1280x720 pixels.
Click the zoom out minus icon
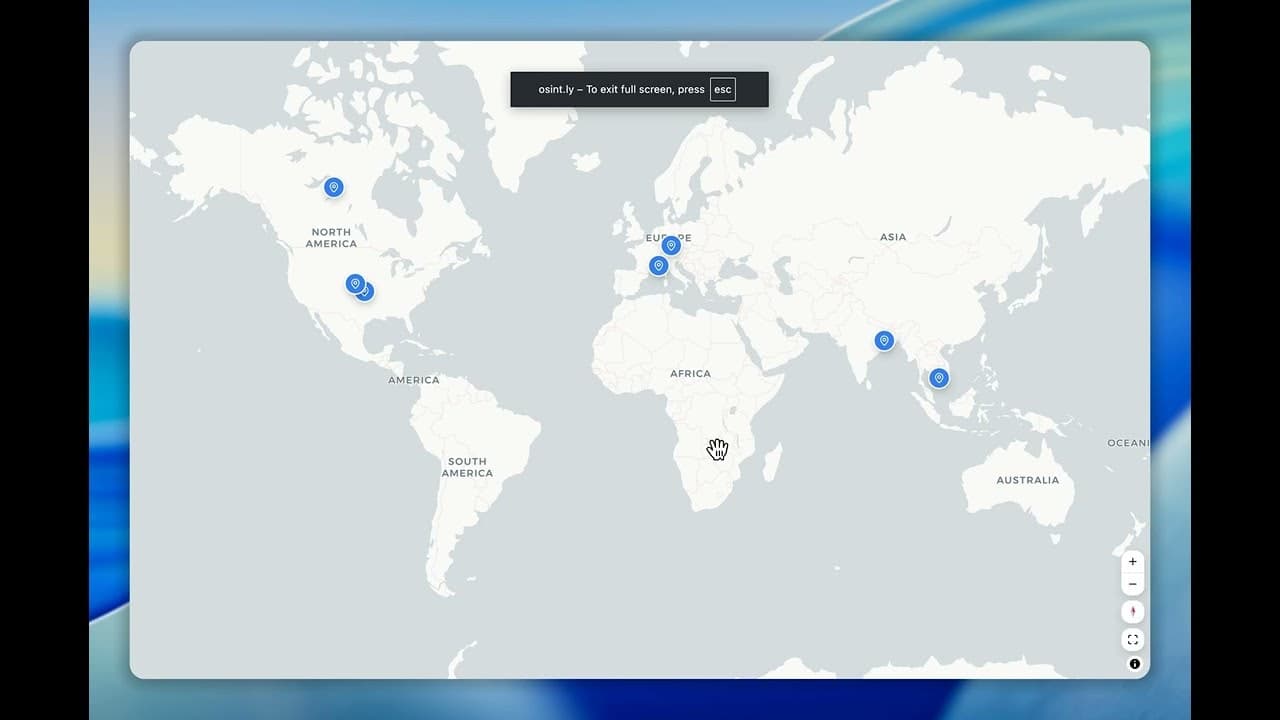(x=1132, y=584)
